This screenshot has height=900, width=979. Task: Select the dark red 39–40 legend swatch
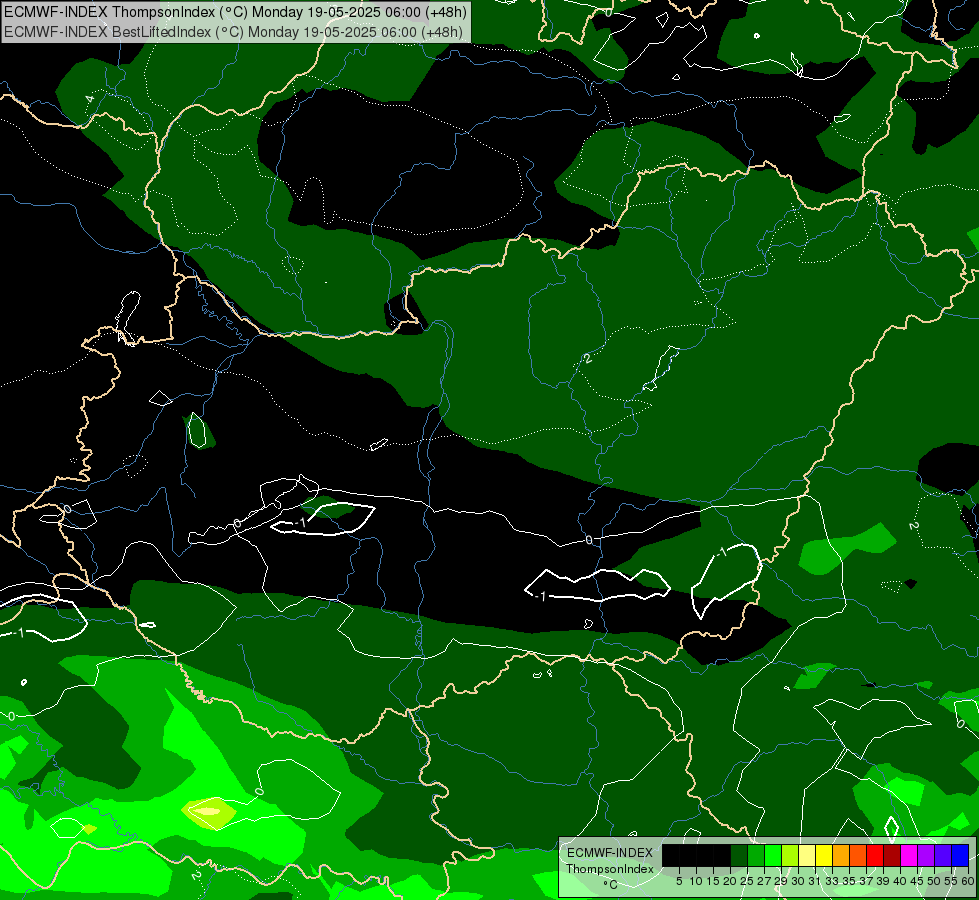pyautogui.click(x=892, y=855)
